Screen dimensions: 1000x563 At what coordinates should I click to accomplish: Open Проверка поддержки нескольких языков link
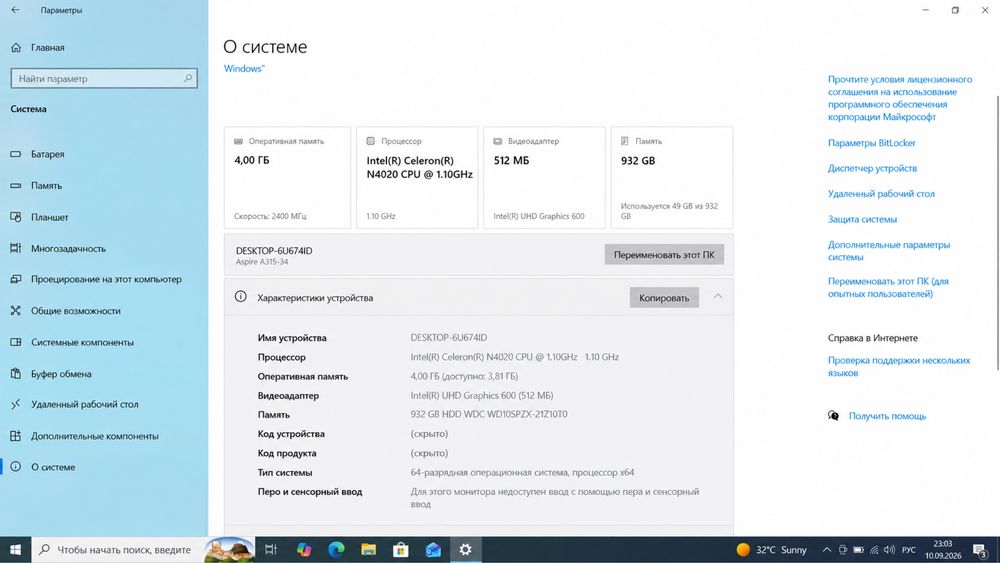(x=899, y=366)
